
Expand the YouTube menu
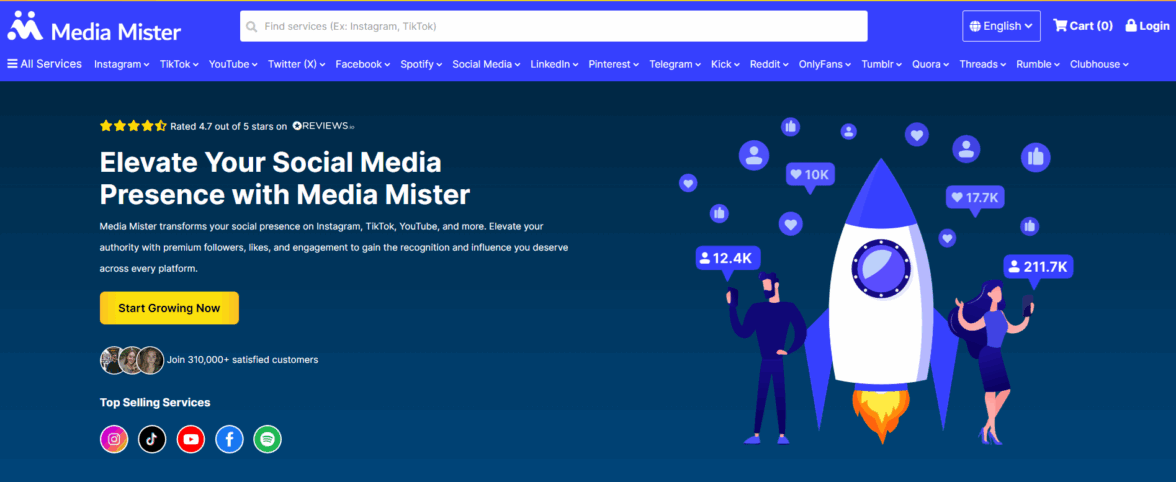click(233, 64)
